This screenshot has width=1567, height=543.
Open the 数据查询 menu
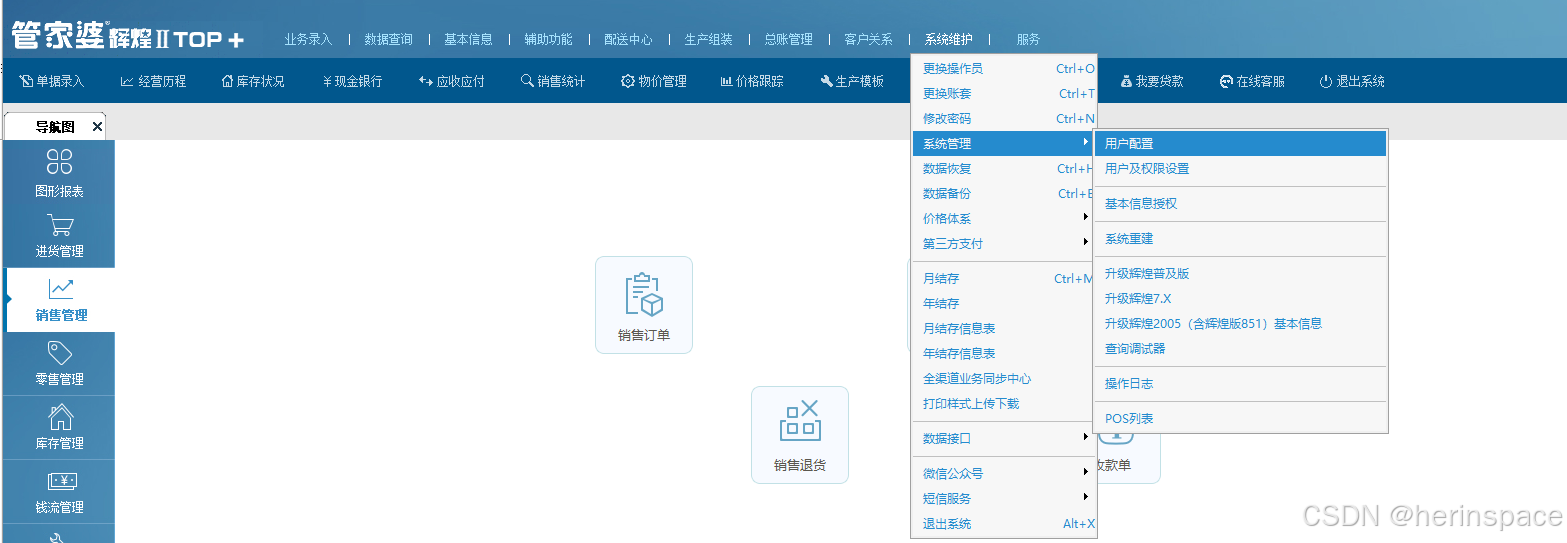coord(388,39)
